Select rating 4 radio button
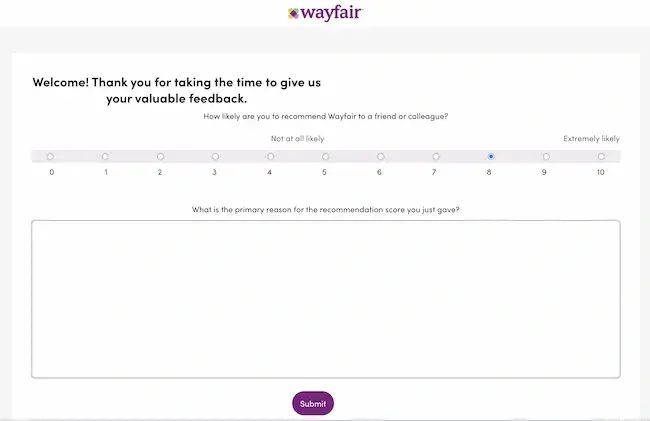650x421 pixels. pos(271,157)
